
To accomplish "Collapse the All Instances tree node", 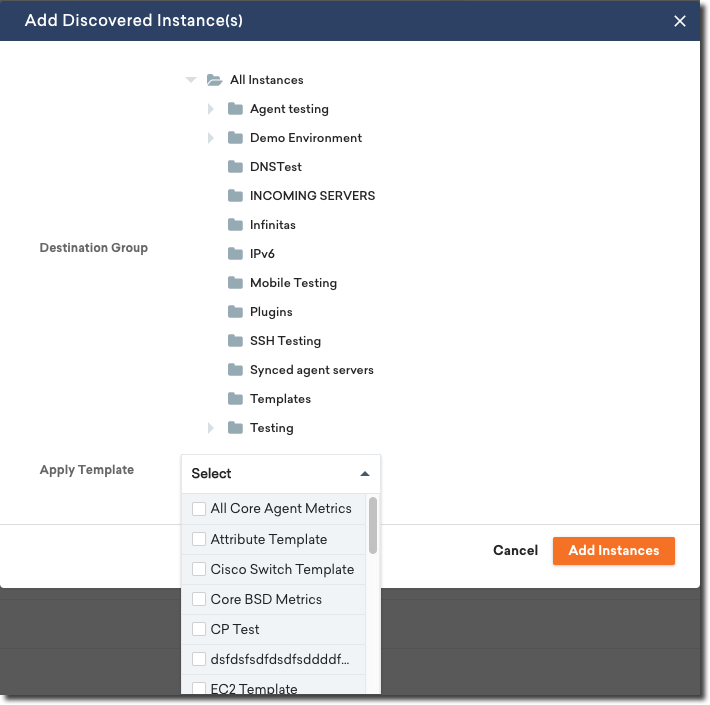I will coord(191,80).
